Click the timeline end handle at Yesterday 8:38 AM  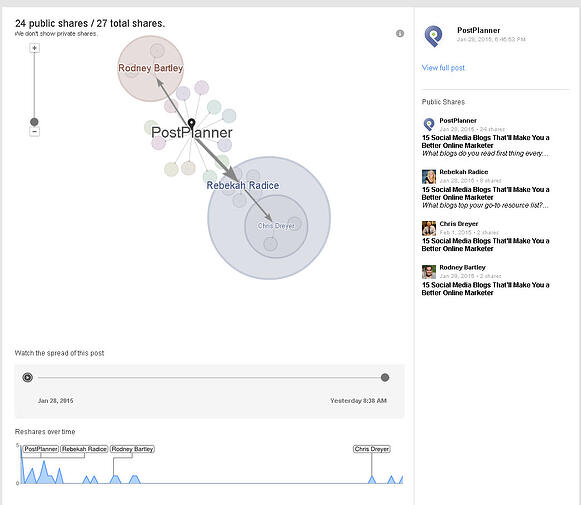point(385,378)
